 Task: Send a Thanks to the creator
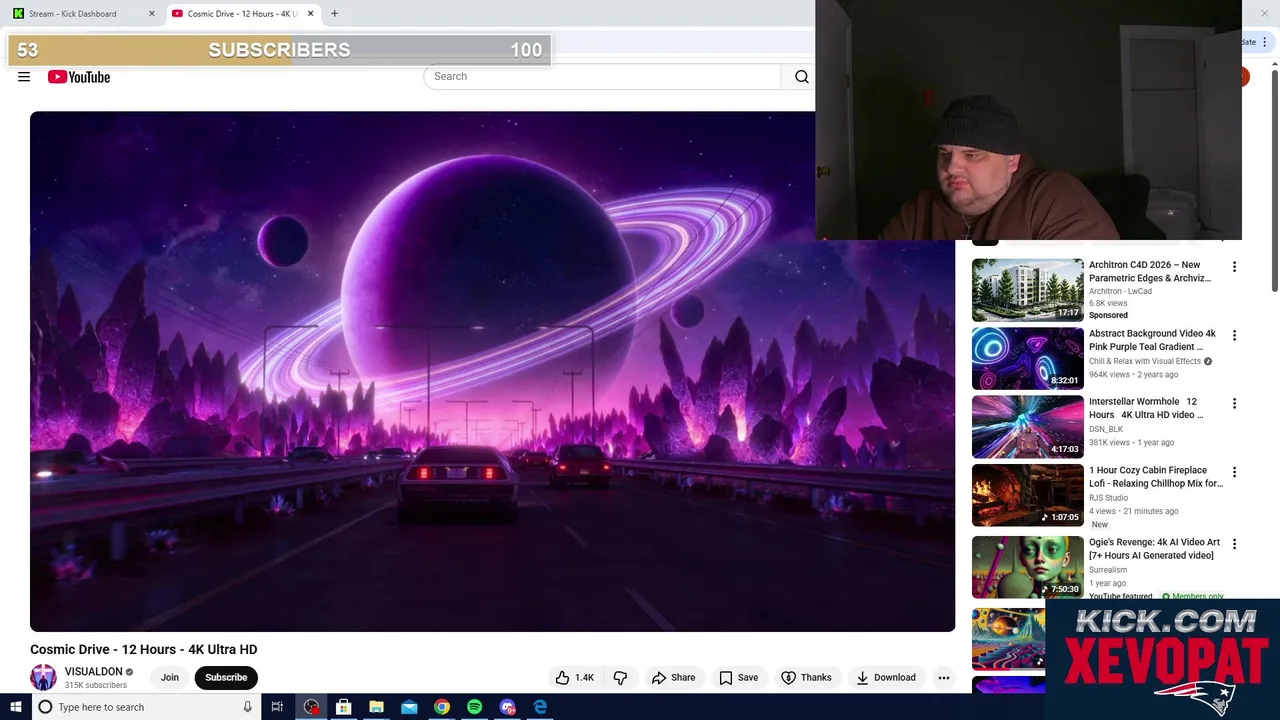coord(806,677)
